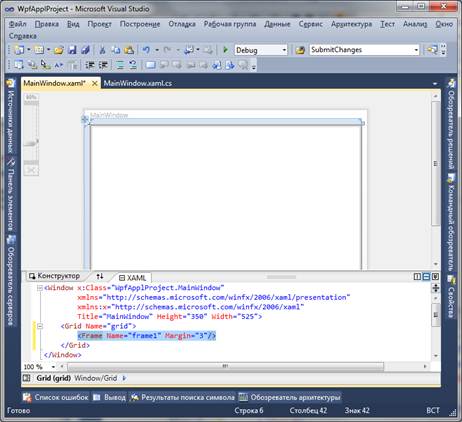Click the designer vertical scrollbar
Viewport: 462px width, 422px height.
[x=435, y=163]
